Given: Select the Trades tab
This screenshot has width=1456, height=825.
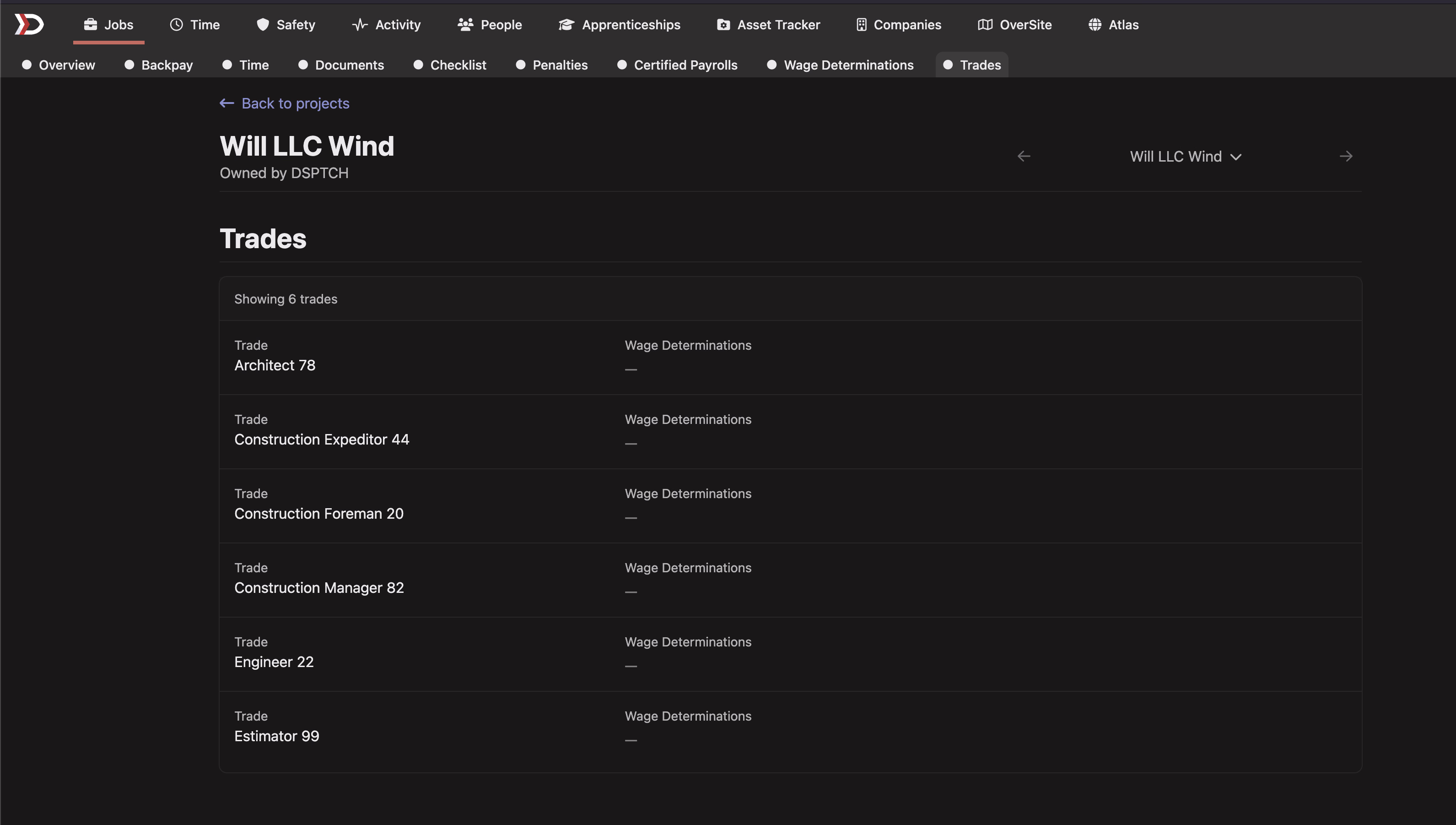Looking at the screenshot, I should pyautogui.click(x=972, y=65).
